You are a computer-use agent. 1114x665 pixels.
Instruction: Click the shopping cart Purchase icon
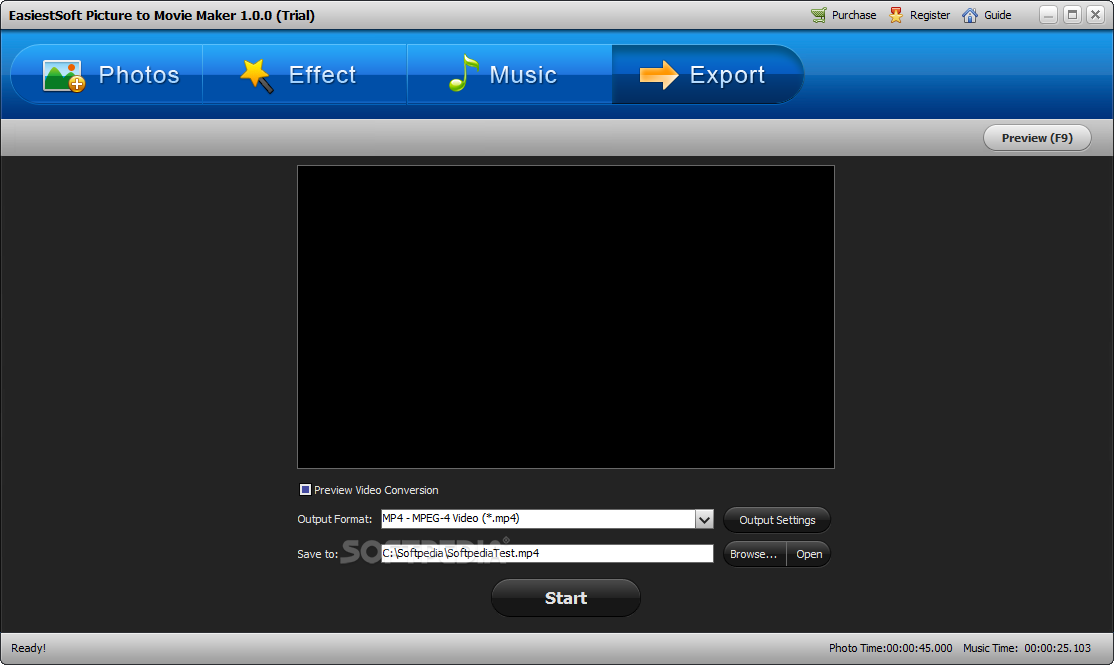pyautogui.click(x=818, y=15)
